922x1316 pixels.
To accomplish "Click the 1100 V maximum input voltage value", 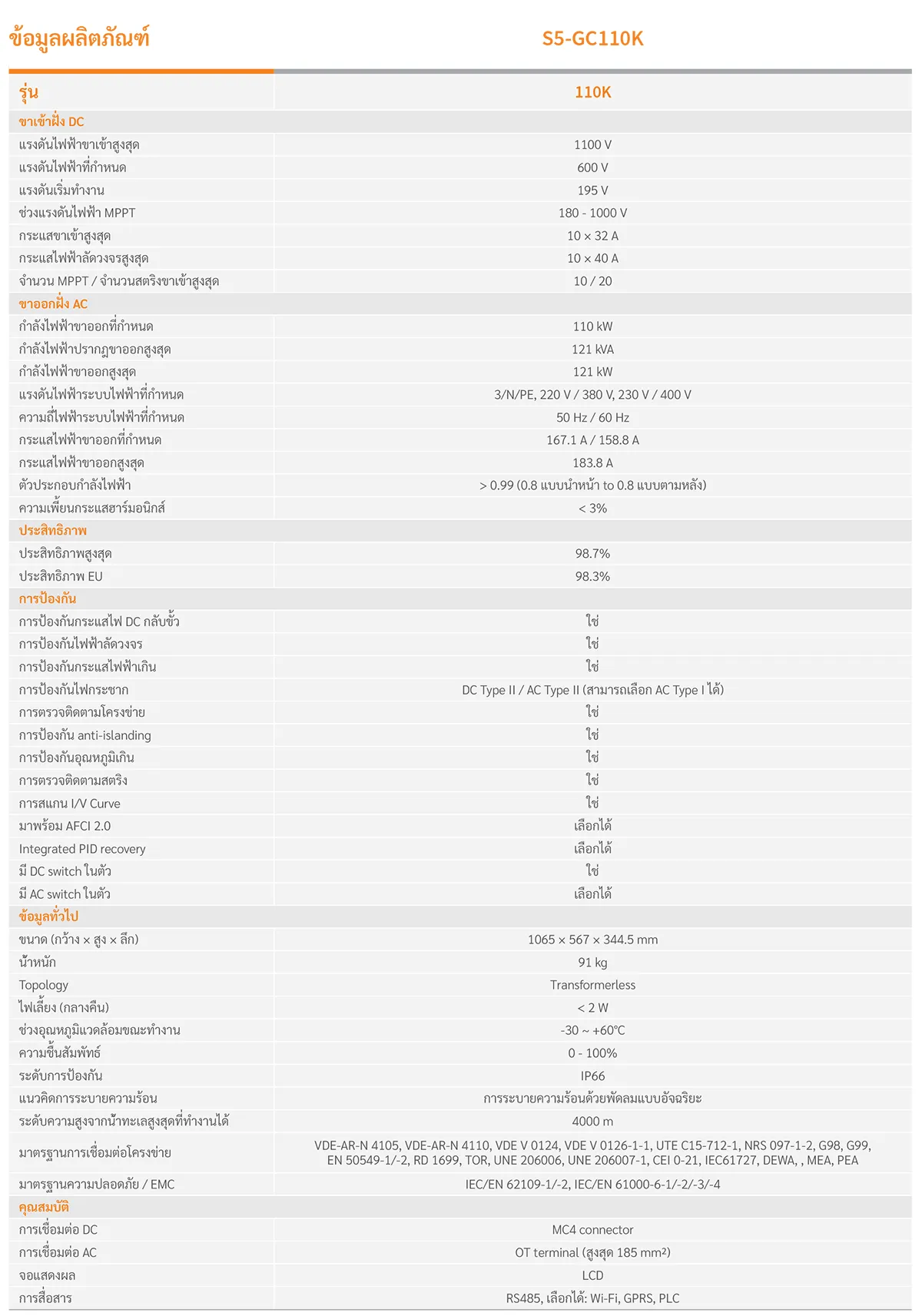I will (x=592, y=144).
